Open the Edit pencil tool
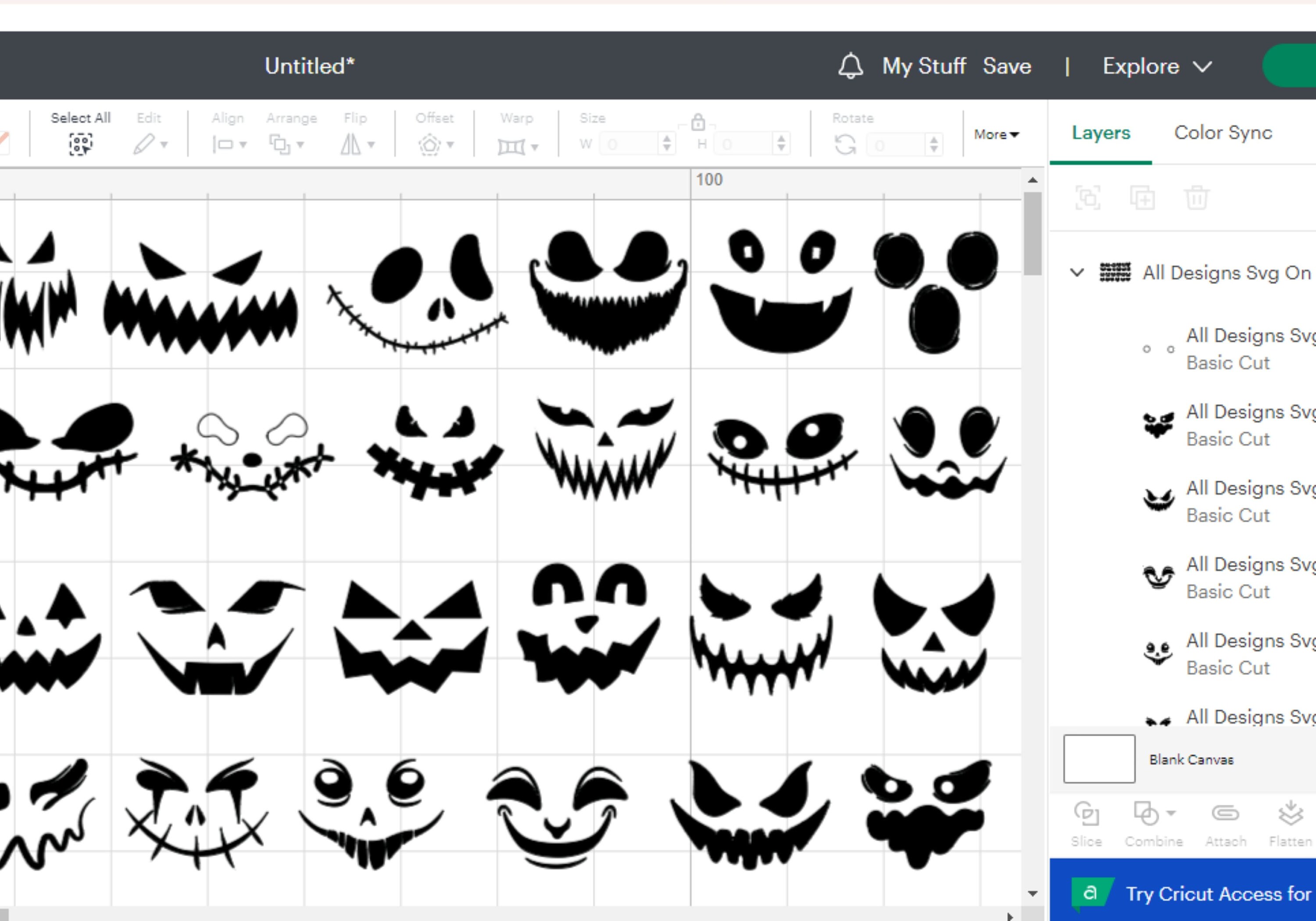1316x921 pixels. coord(146,143)
